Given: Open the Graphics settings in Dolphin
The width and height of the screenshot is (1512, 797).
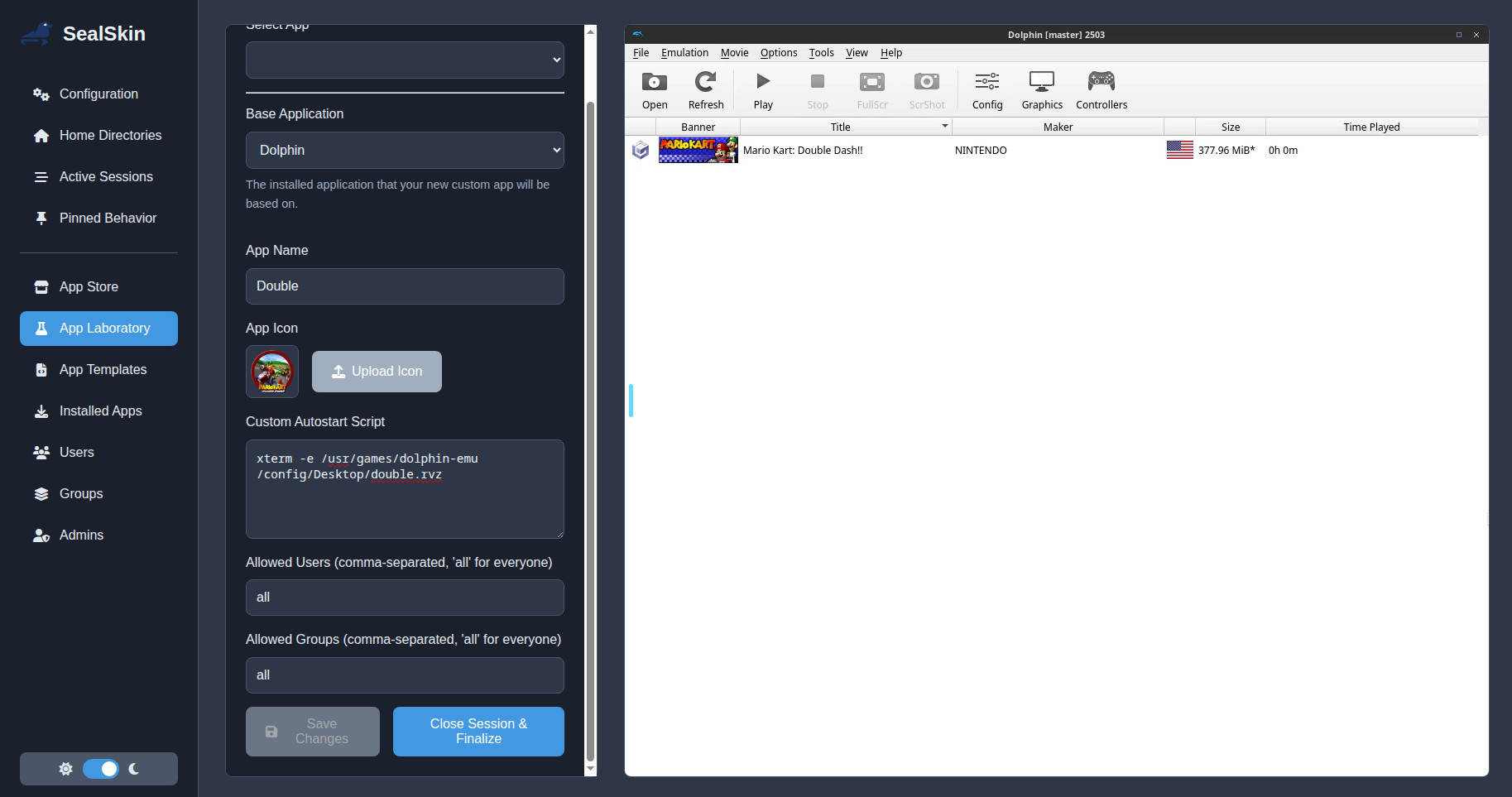Looking at the screenshot, I should pyautogui.click(x=1041, y=89).
